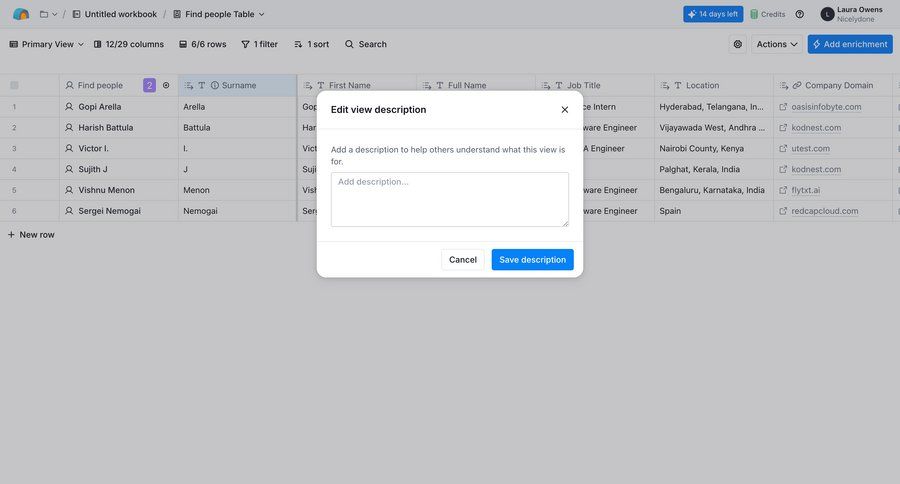Add a New row to the table
900x484 pixels.
(x=31, y=235)
